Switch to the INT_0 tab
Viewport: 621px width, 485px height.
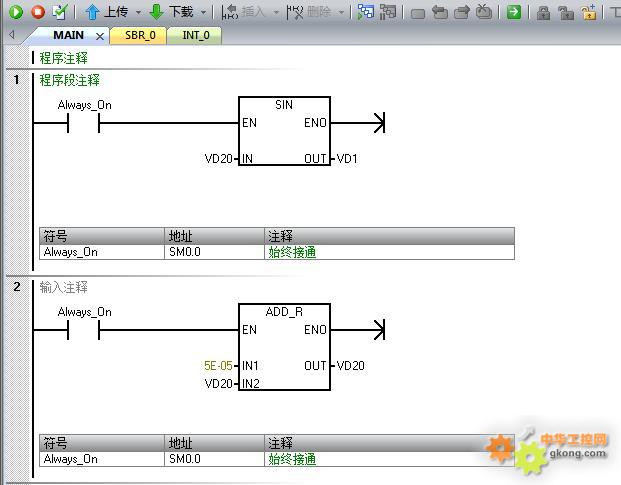point(196,35)
